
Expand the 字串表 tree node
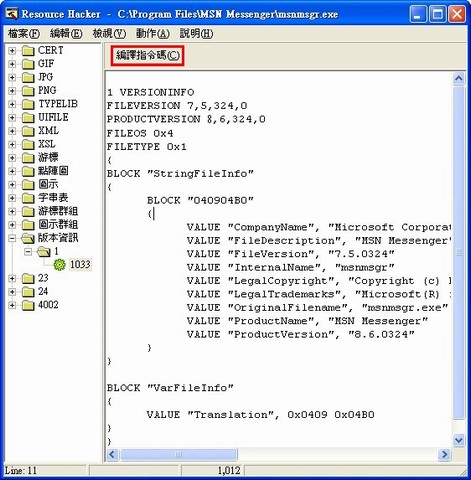12,198
